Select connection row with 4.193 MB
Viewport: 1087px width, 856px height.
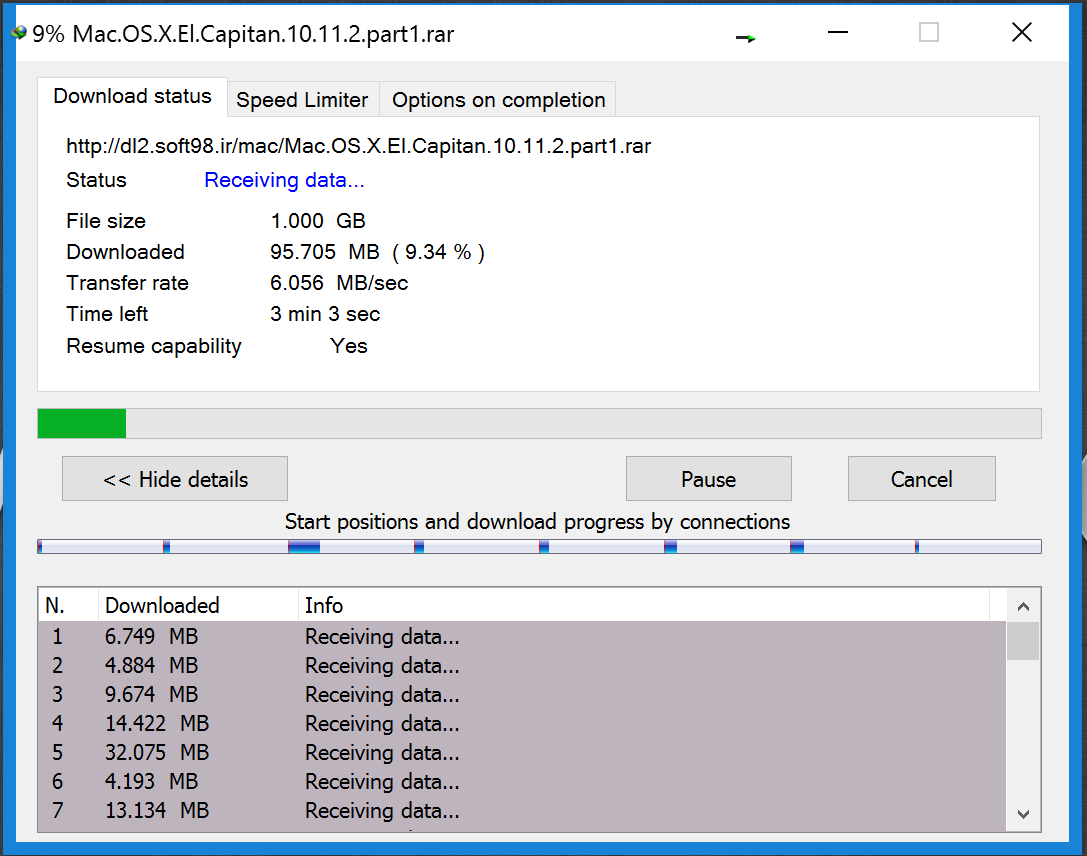522,782
